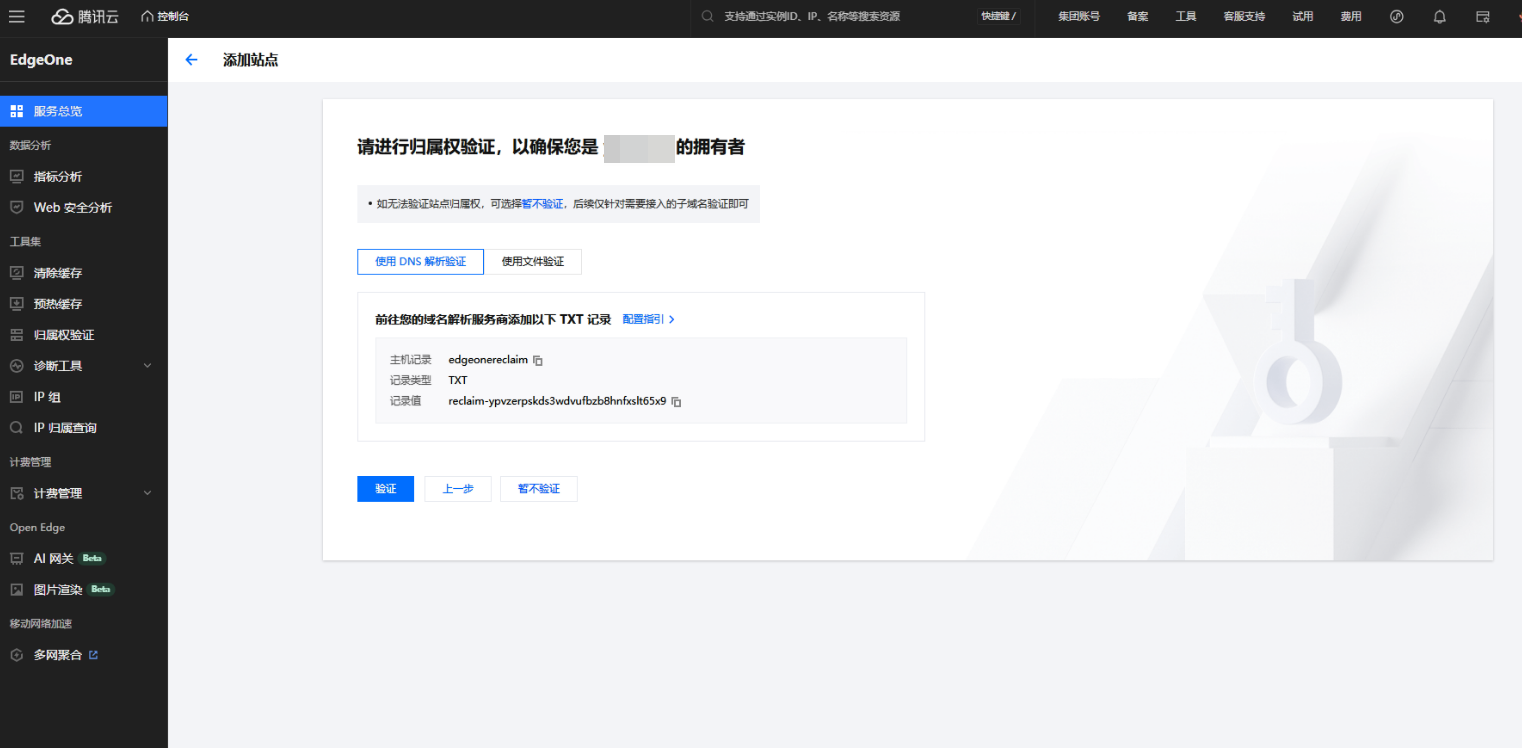Click the 清除缓存 sidebar icon
This screenshot has height=748, width=1522.
pyautogui.click(x=16, y=272)
